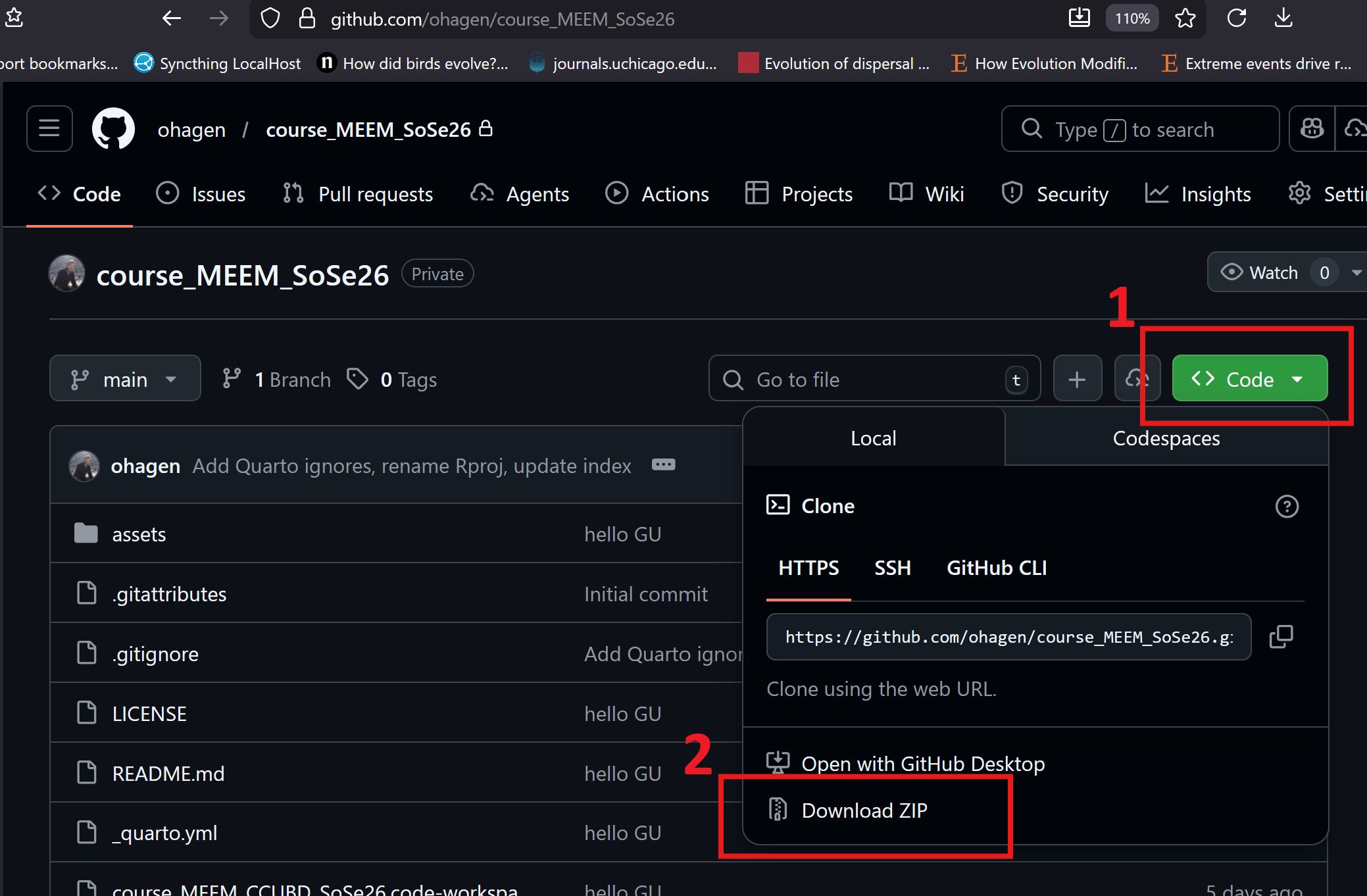Click Download ZIP
This screenshot has height=896, width=1367.
click(864, 810)
